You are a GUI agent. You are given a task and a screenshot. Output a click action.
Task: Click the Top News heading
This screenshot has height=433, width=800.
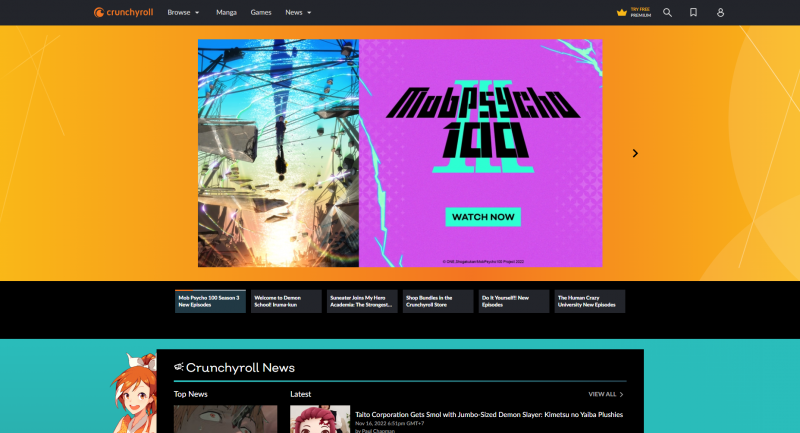coord(190,394)
